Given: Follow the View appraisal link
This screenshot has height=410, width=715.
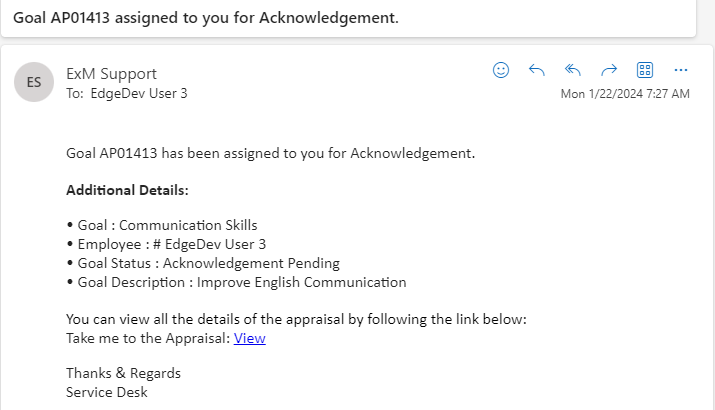Looking at the screenshot, I should tap(249, 338).
